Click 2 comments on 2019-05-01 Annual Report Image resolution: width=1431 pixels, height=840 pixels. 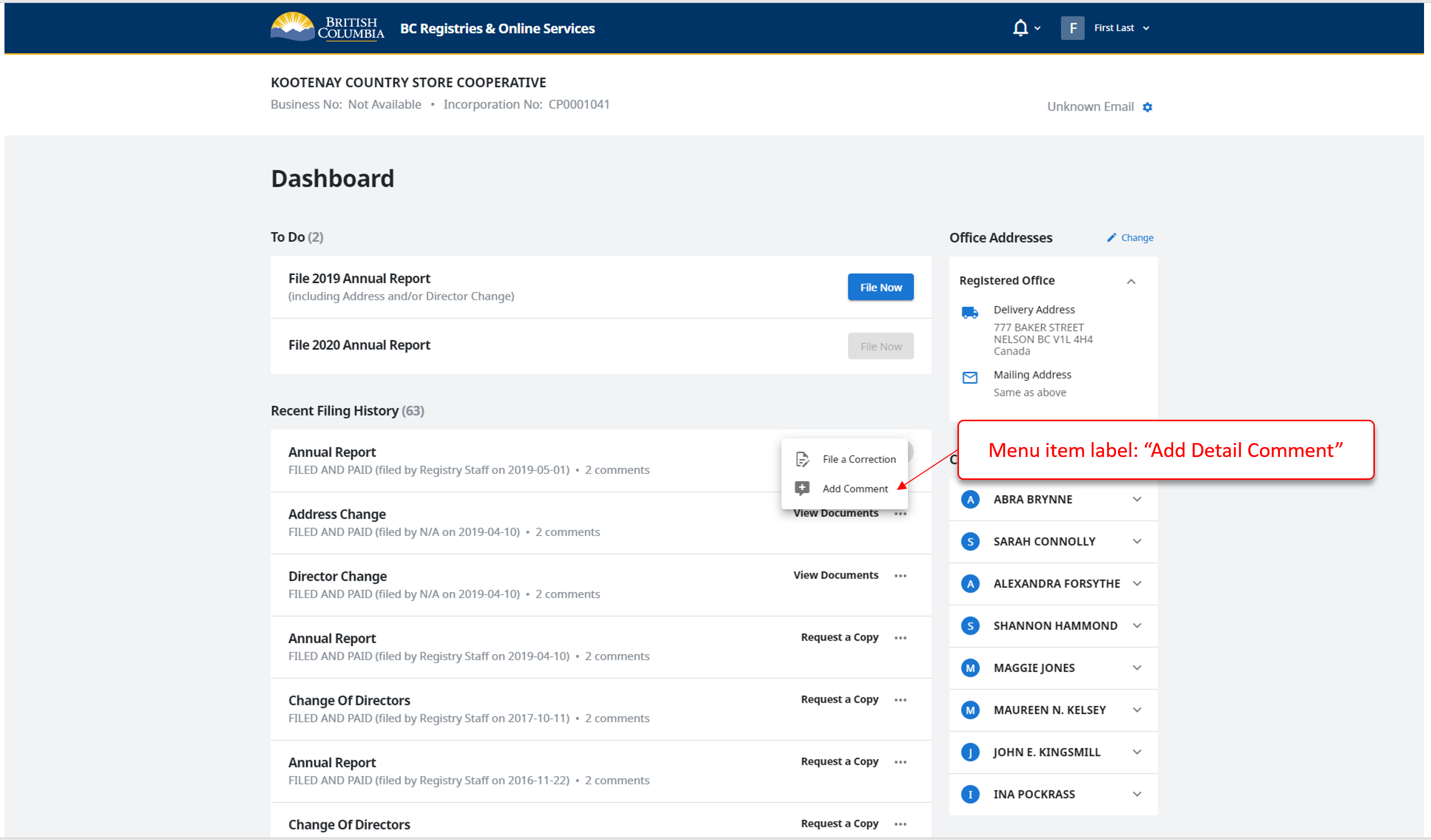tap(617, 470)
